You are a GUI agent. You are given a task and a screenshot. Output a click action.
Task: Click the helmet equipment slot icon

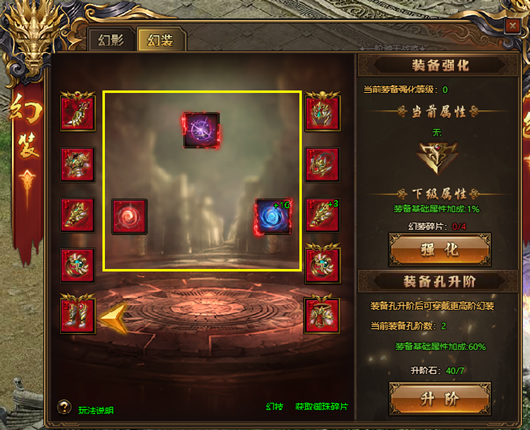pos(322,113)
